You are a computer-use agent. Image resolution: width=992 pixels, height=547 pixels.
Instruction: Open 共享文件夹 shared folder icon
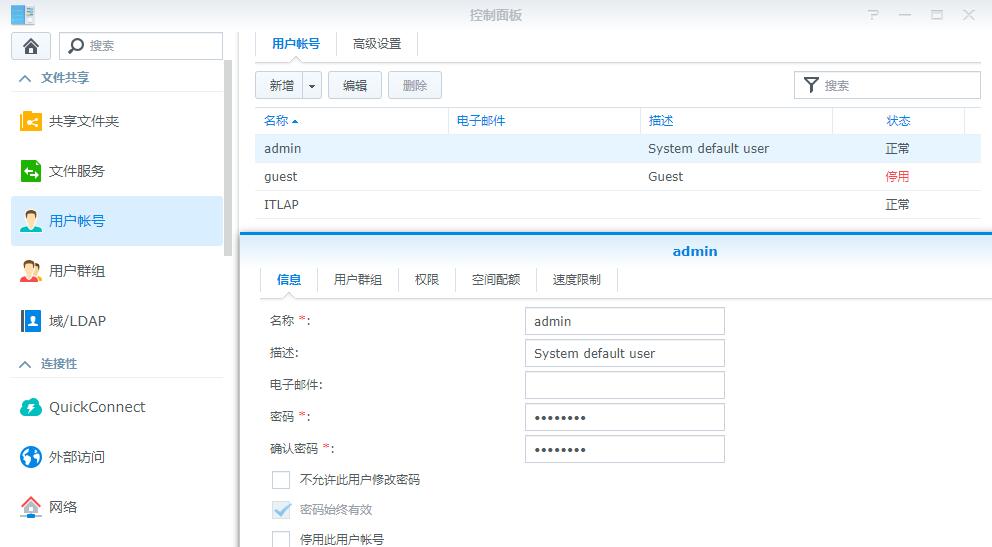pyautogui.click(x=31, y=121)
